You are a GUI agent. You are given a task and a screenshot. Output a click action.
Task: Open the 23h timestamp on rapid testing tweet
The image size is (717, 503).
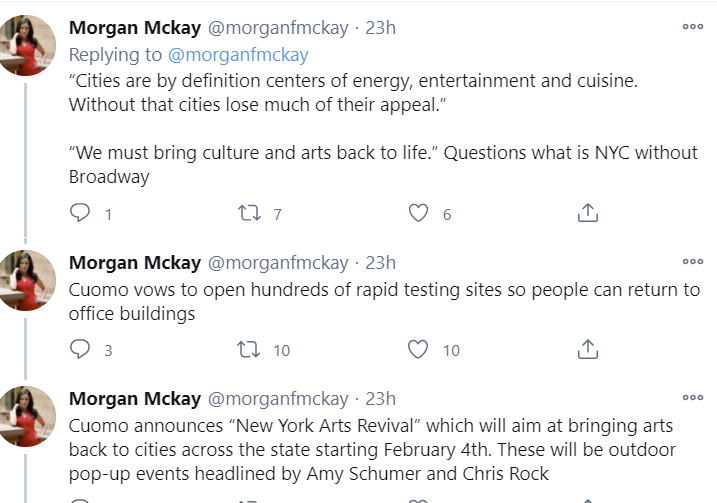(x=380, y=263)
